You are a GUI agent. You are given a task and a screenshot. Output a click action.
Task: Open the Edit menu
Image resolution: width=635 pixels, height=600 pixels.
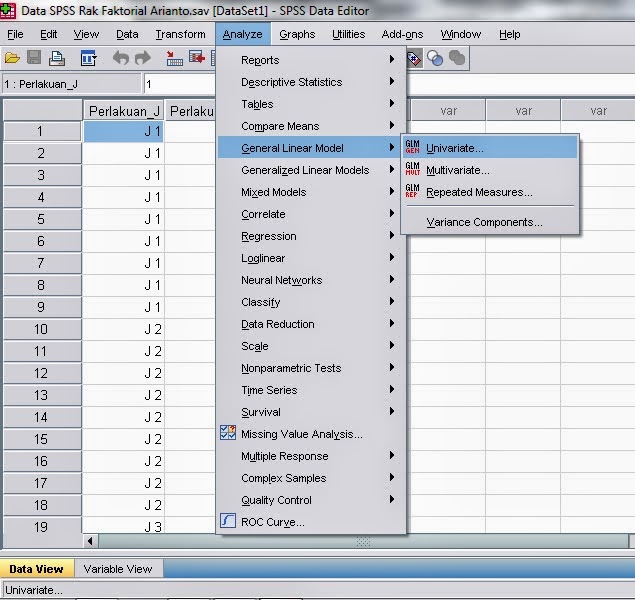coord(49,34)
